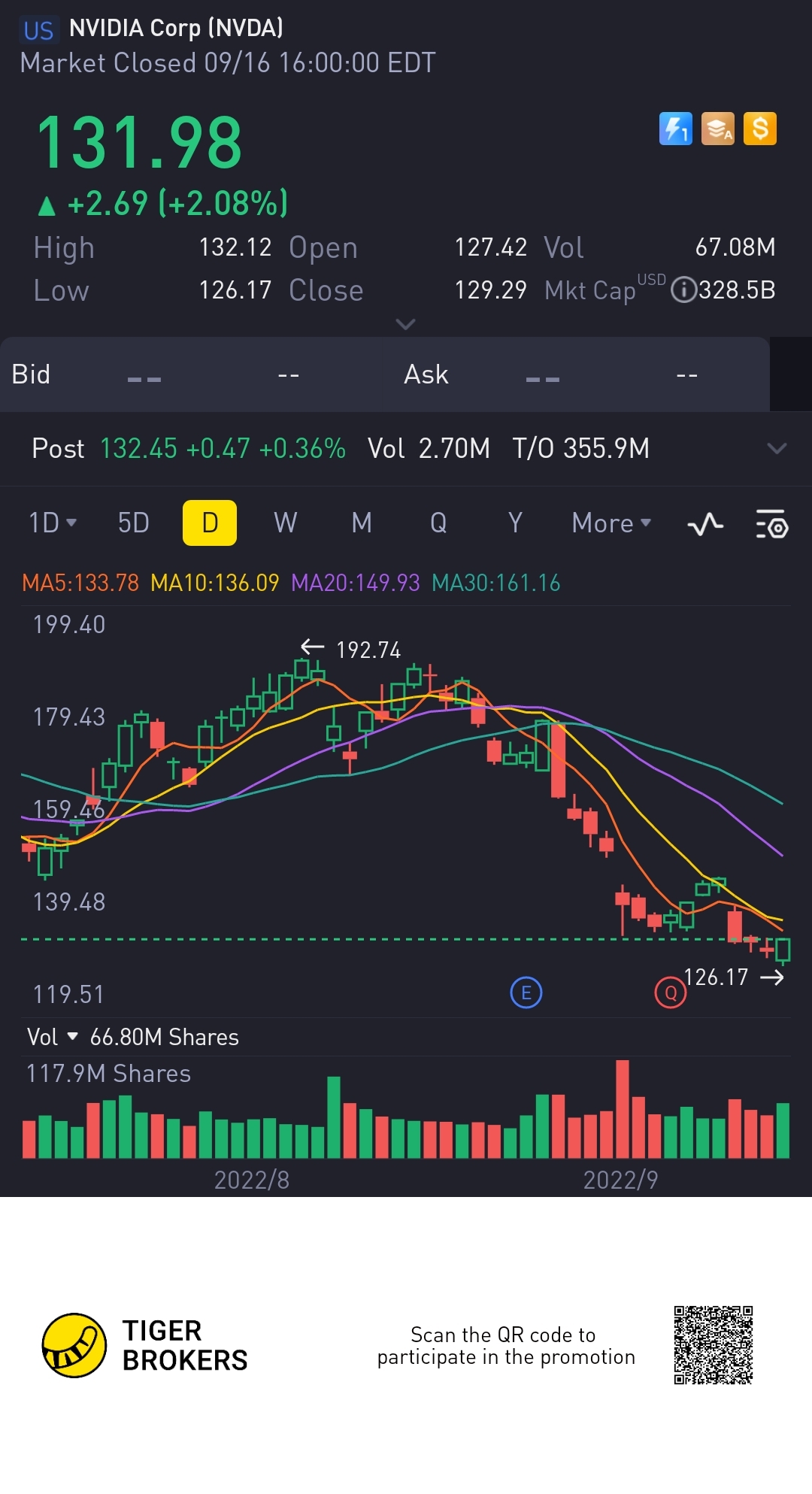Tap MA5:133.78 indicator label
Viewport: 812px width, 1494px height.
pos(80,583)
